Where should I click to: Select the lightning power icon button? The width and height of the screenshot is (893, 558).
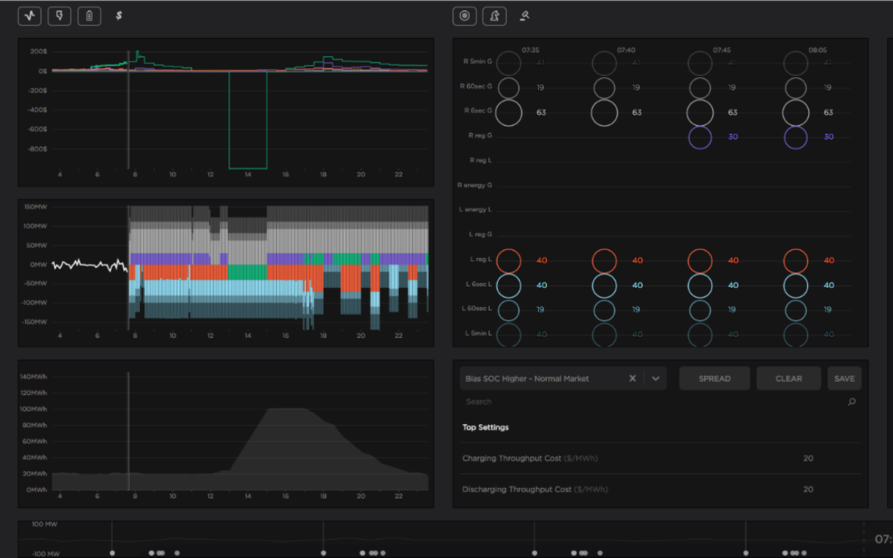tap(59, 16)
